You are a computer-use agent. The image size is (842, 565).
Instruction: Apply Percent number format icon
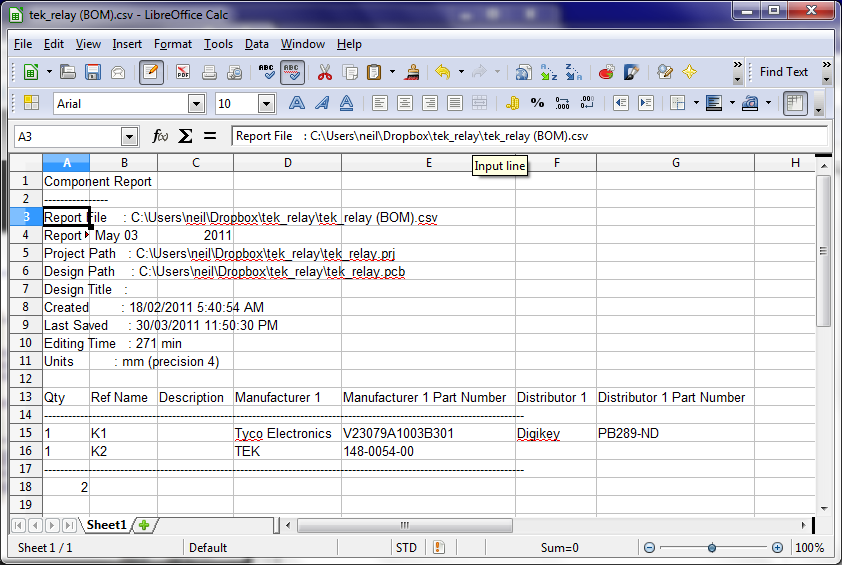(x=537, y=103)
